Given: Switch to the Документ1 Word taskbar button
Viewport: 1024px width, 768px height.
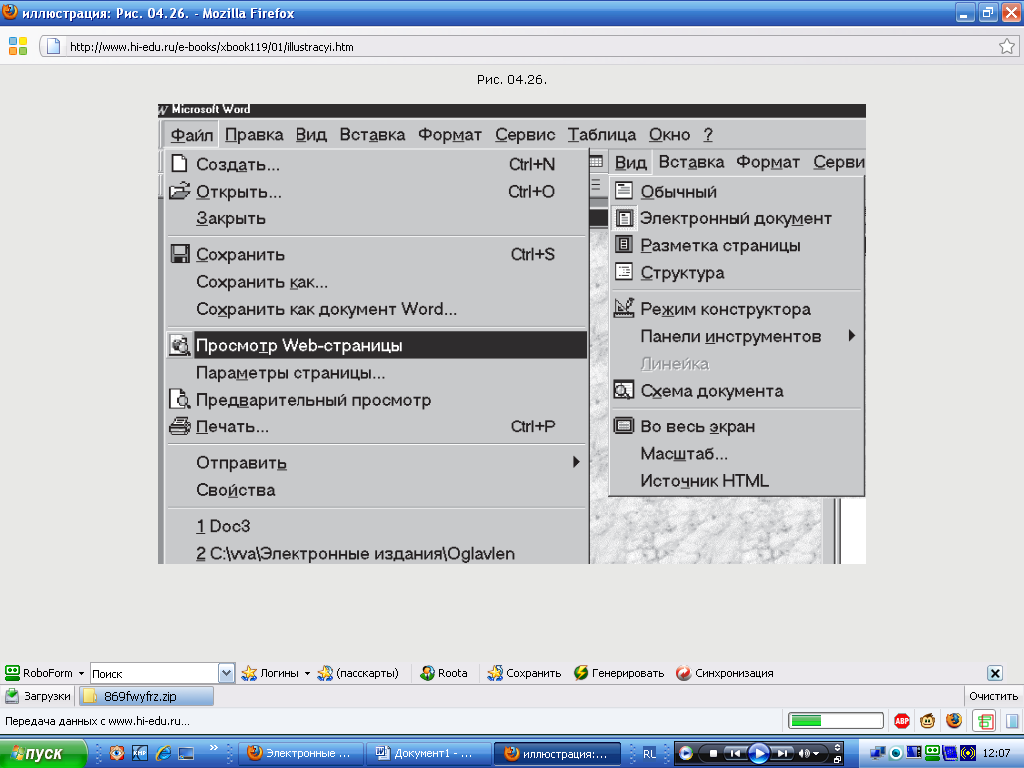Looking at the screenshot, I should [428, 754].
